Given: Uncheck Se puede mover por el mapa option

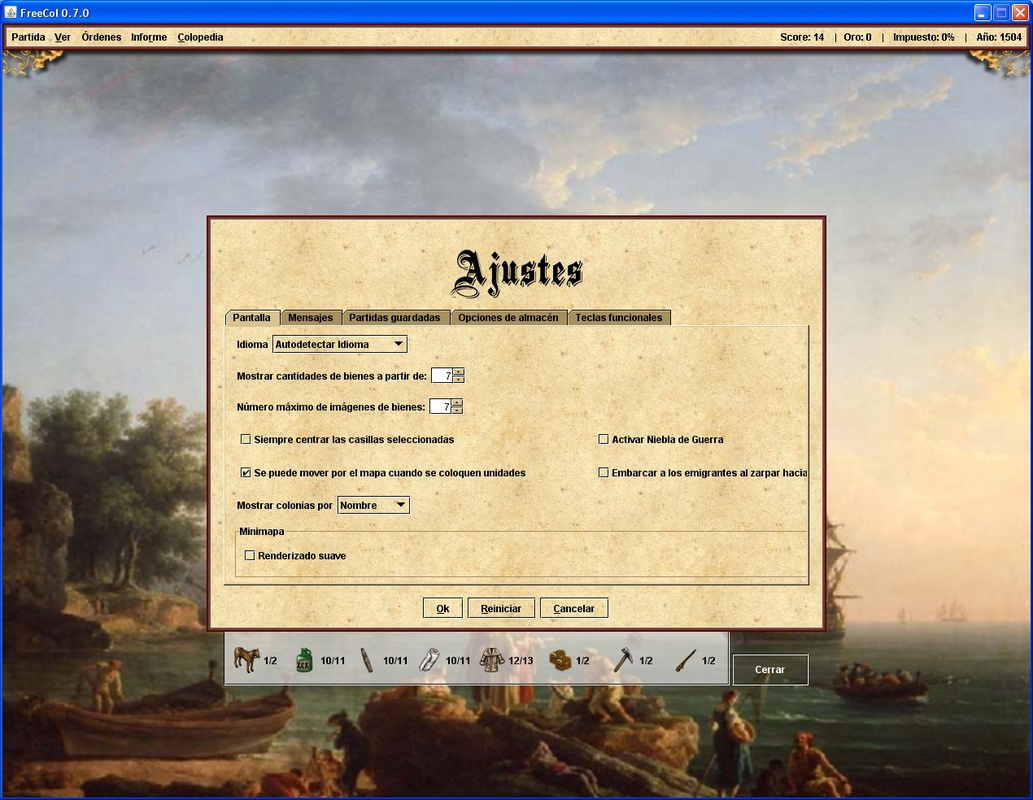Looking at the screenshot, I should tap(246, 472).
